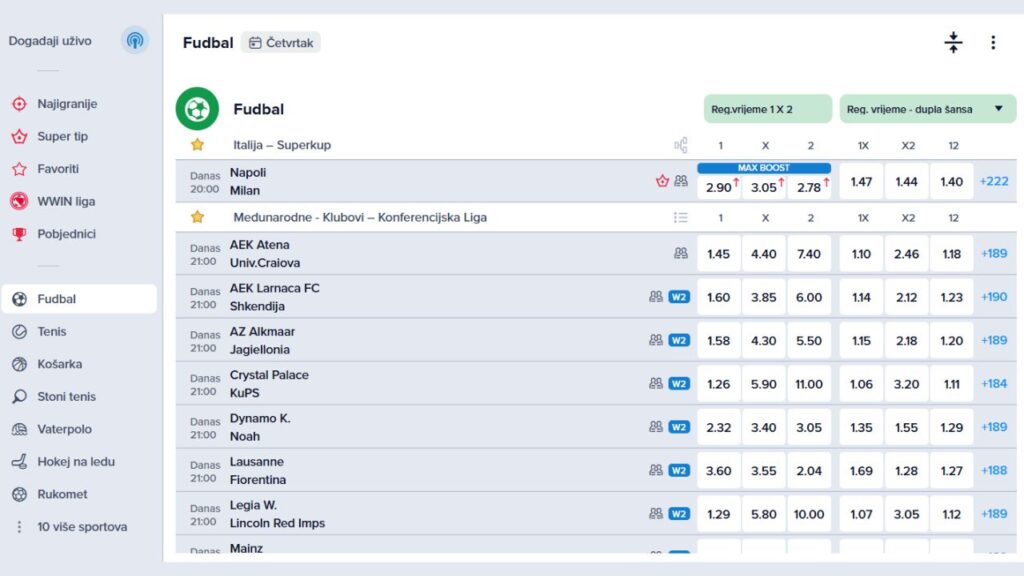This screenshot has height=576, width=1024.
Task: Select Tenis in the sidebar
Action: coord(52,331)
